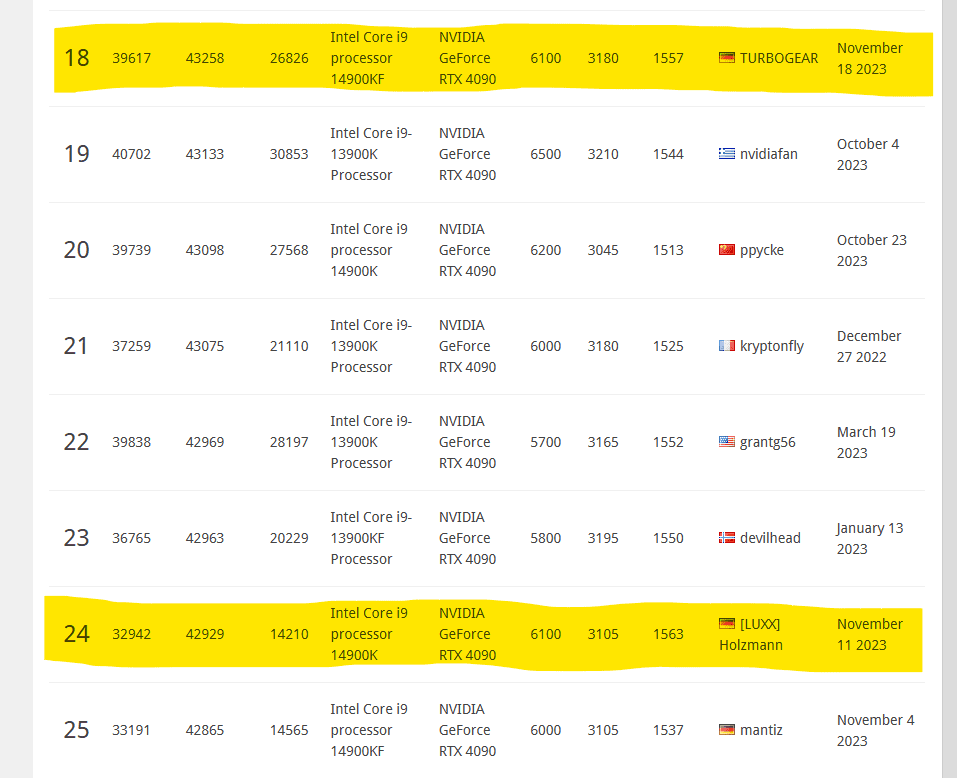This screenshot has height=778, width=957.
Task: Select rank number 21
Action: click(x=76, y=346)
